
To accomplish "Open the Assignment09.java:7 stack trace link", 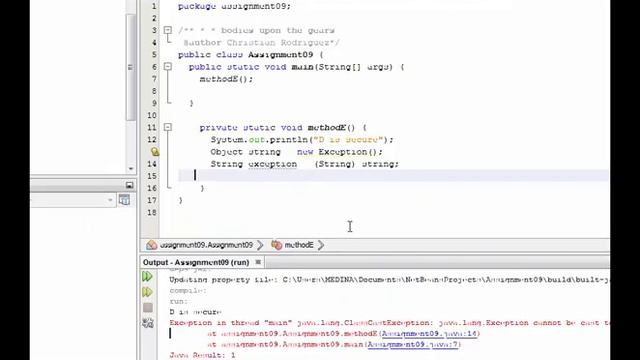I will tap(413, 344).
